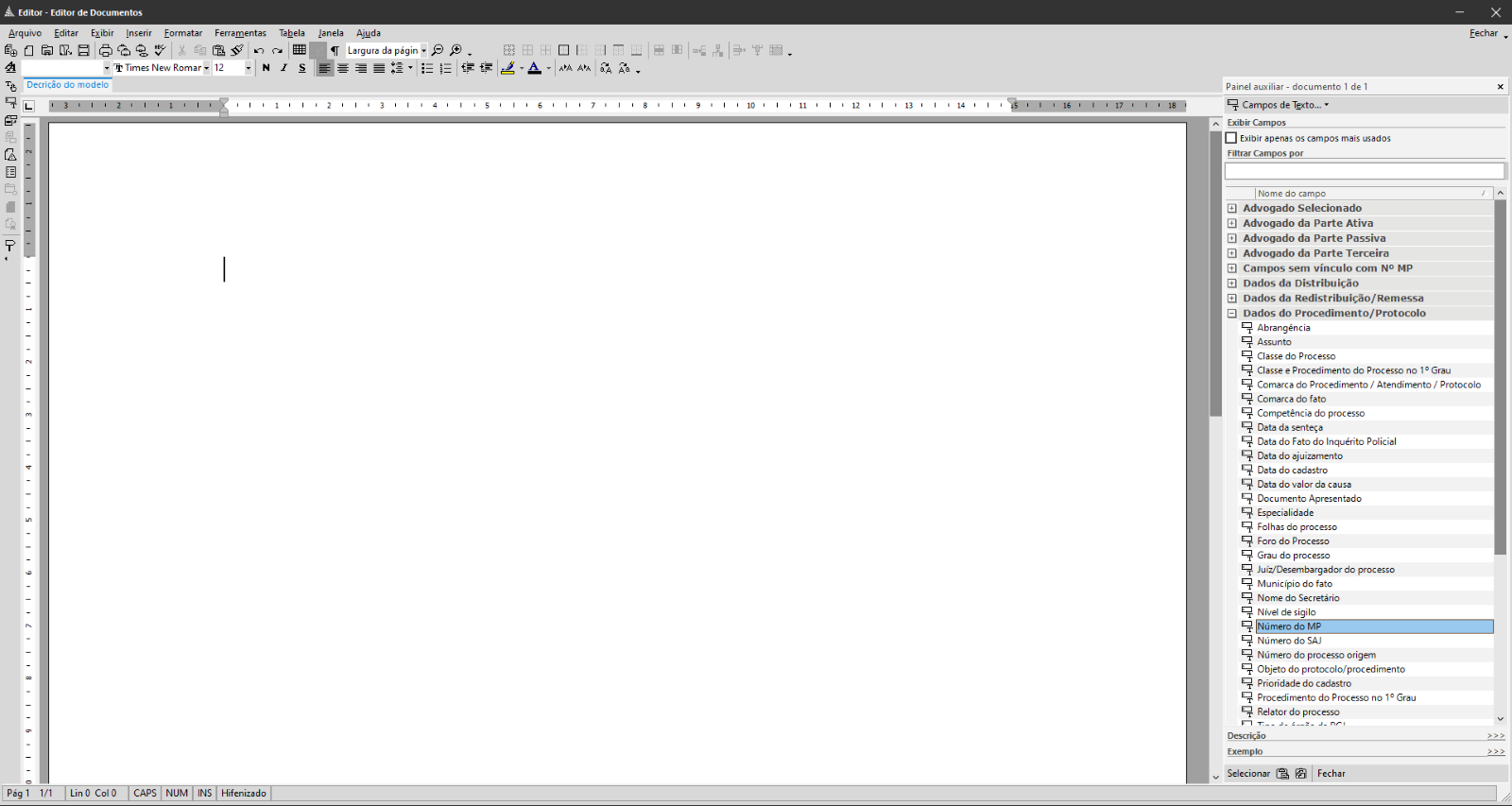Apply underline with the S button
Viewport: 1512px width, 806px height.
(302, 68)
